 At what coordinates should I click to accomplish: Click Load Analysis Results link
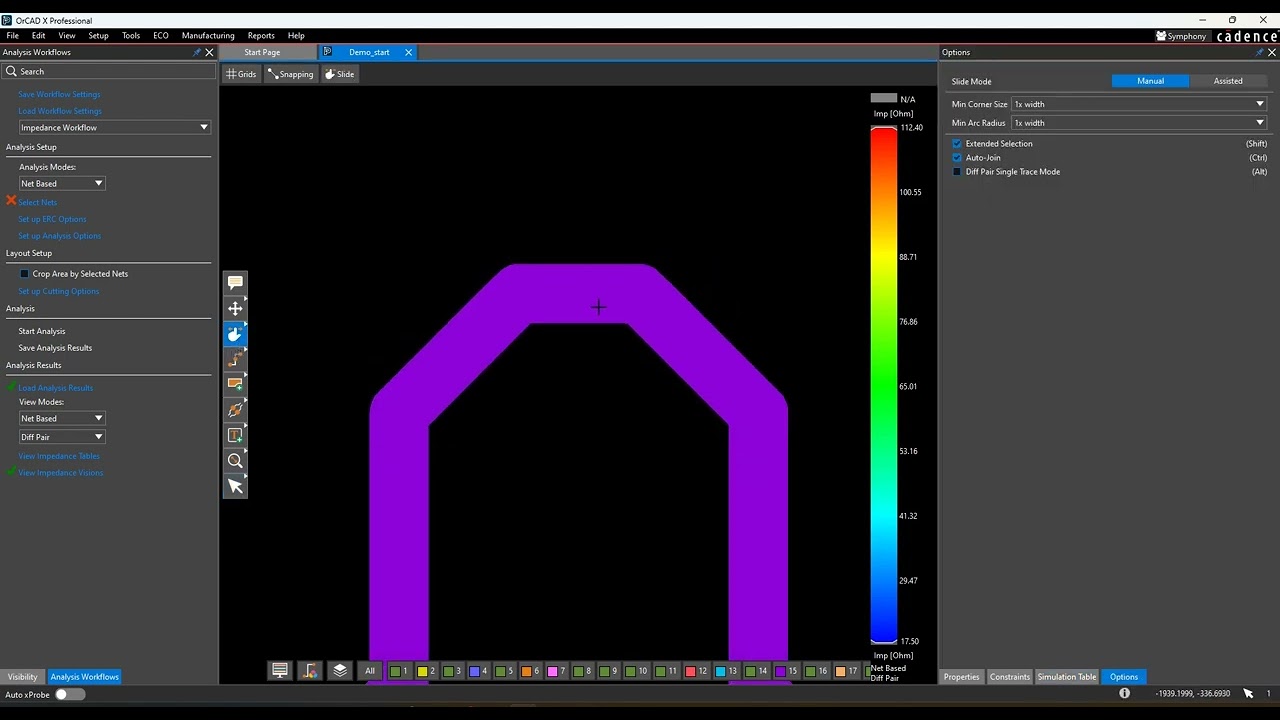tap(55, 388)
